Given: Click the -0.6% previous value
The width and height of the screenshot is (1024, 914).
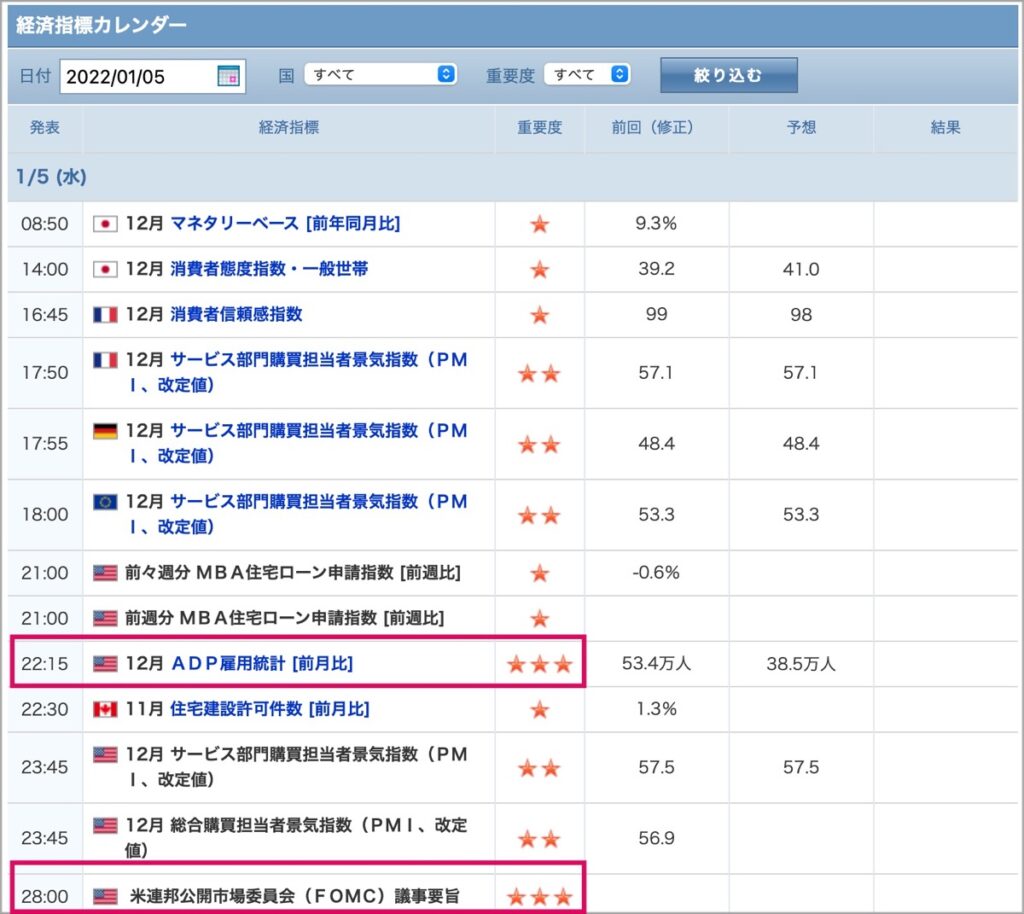Looking at the screenshot, I should coord(656,573).
